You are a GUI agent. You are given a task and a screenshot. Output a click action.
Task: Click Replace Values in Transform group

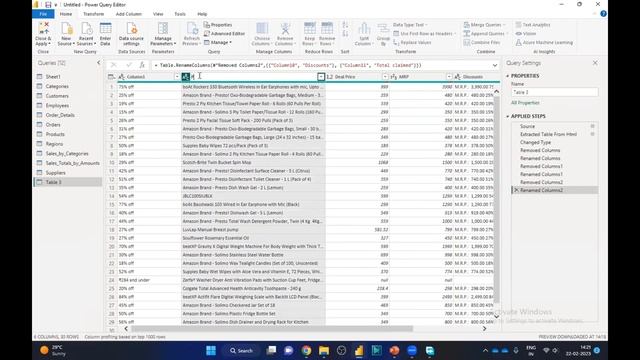pos(412,42)
